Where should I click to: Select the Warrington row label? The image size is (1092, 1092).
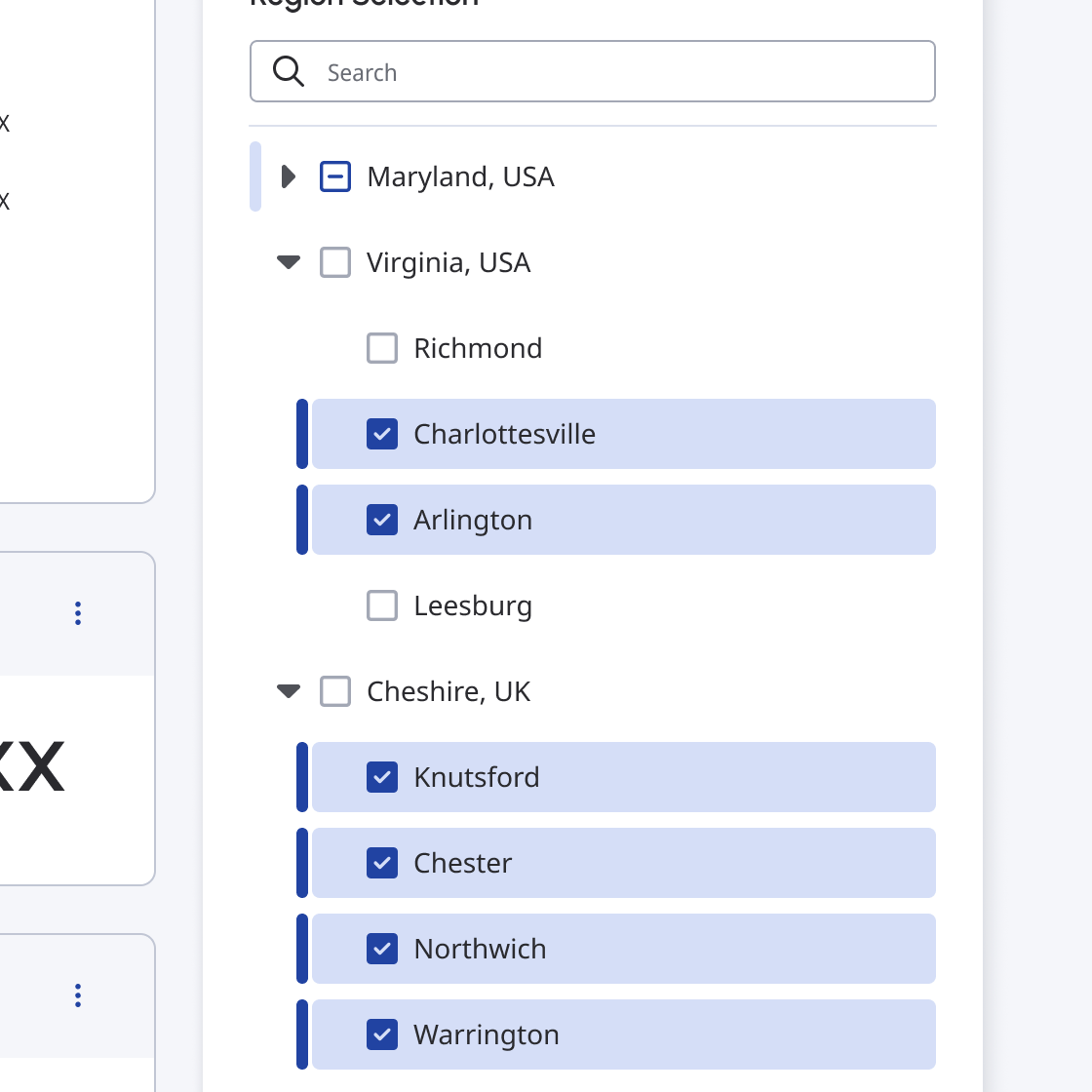click(487, 1034)
